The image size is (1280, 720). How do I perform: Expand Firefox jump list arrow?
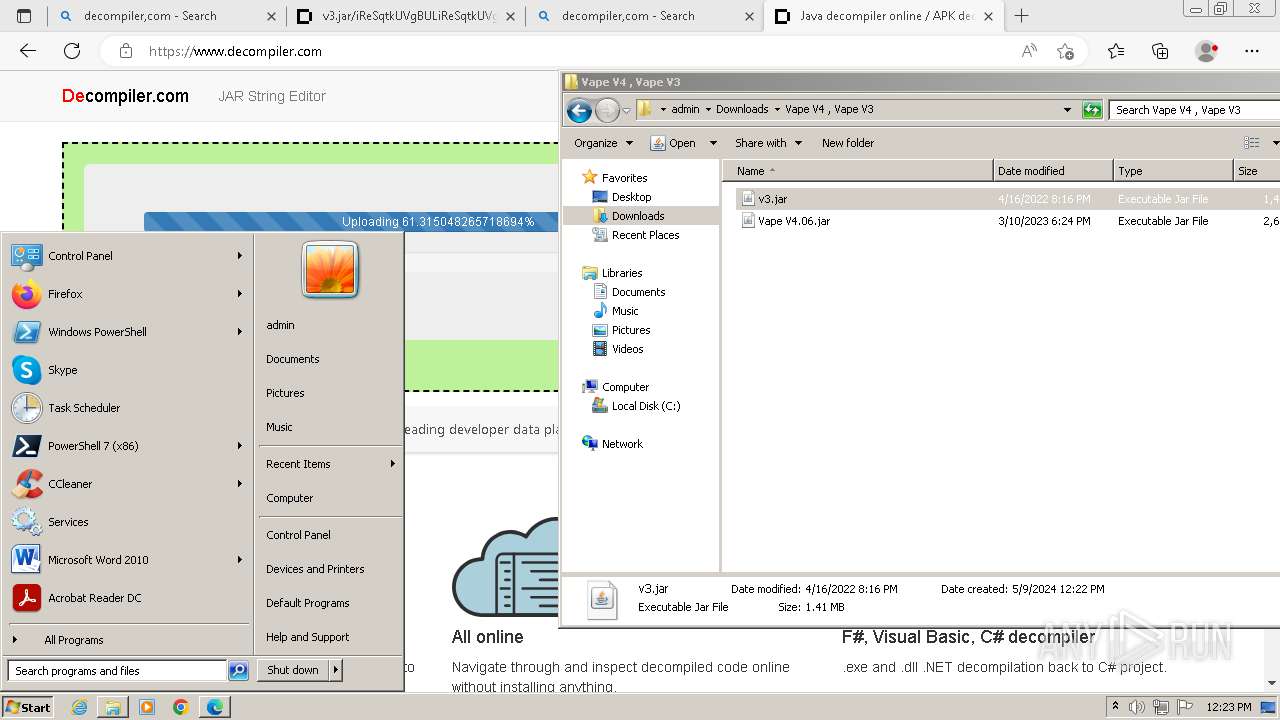(240, 294)
